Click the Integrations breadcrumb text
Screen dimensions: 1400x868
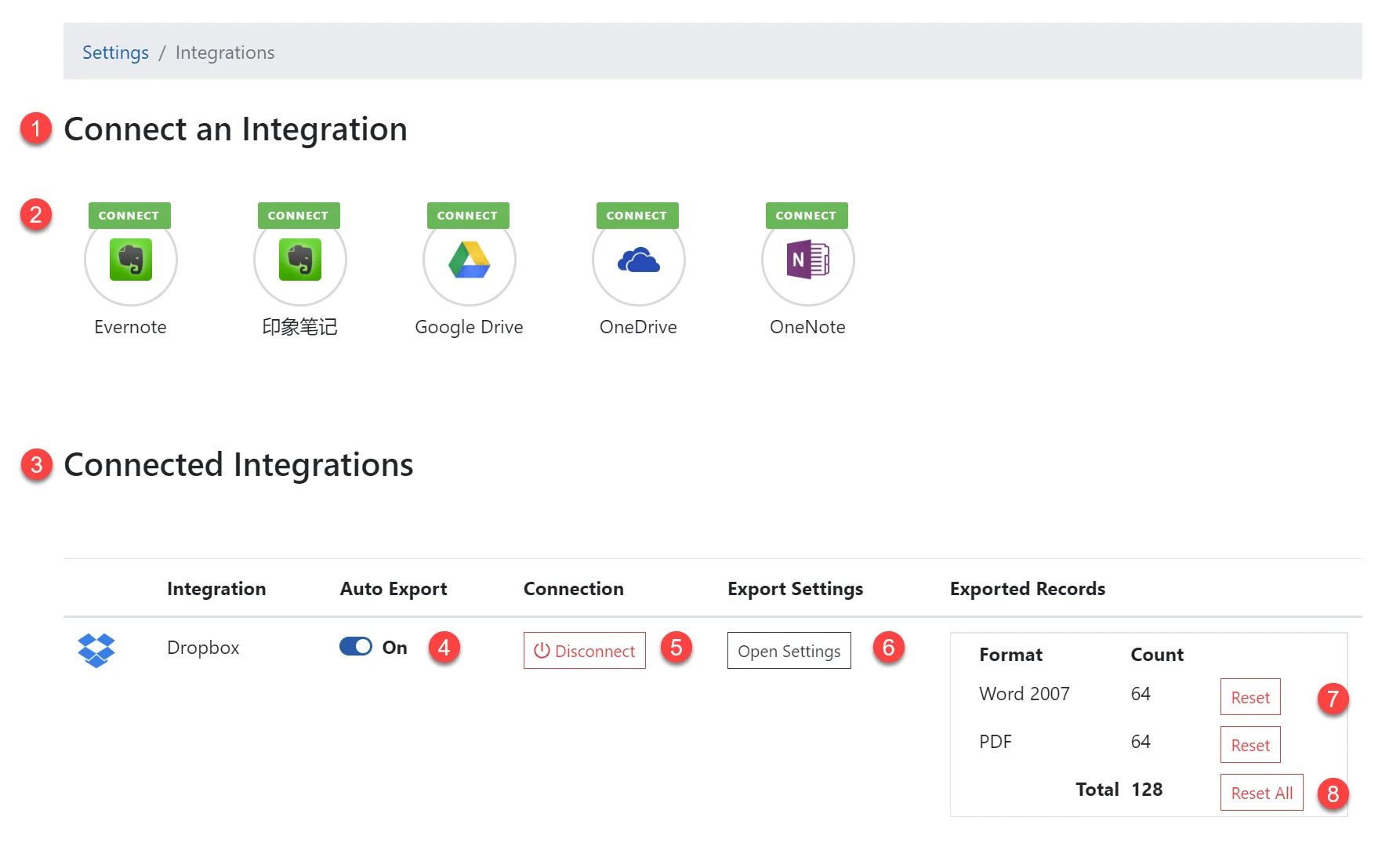pyautogui.click(x=225, y=53)
